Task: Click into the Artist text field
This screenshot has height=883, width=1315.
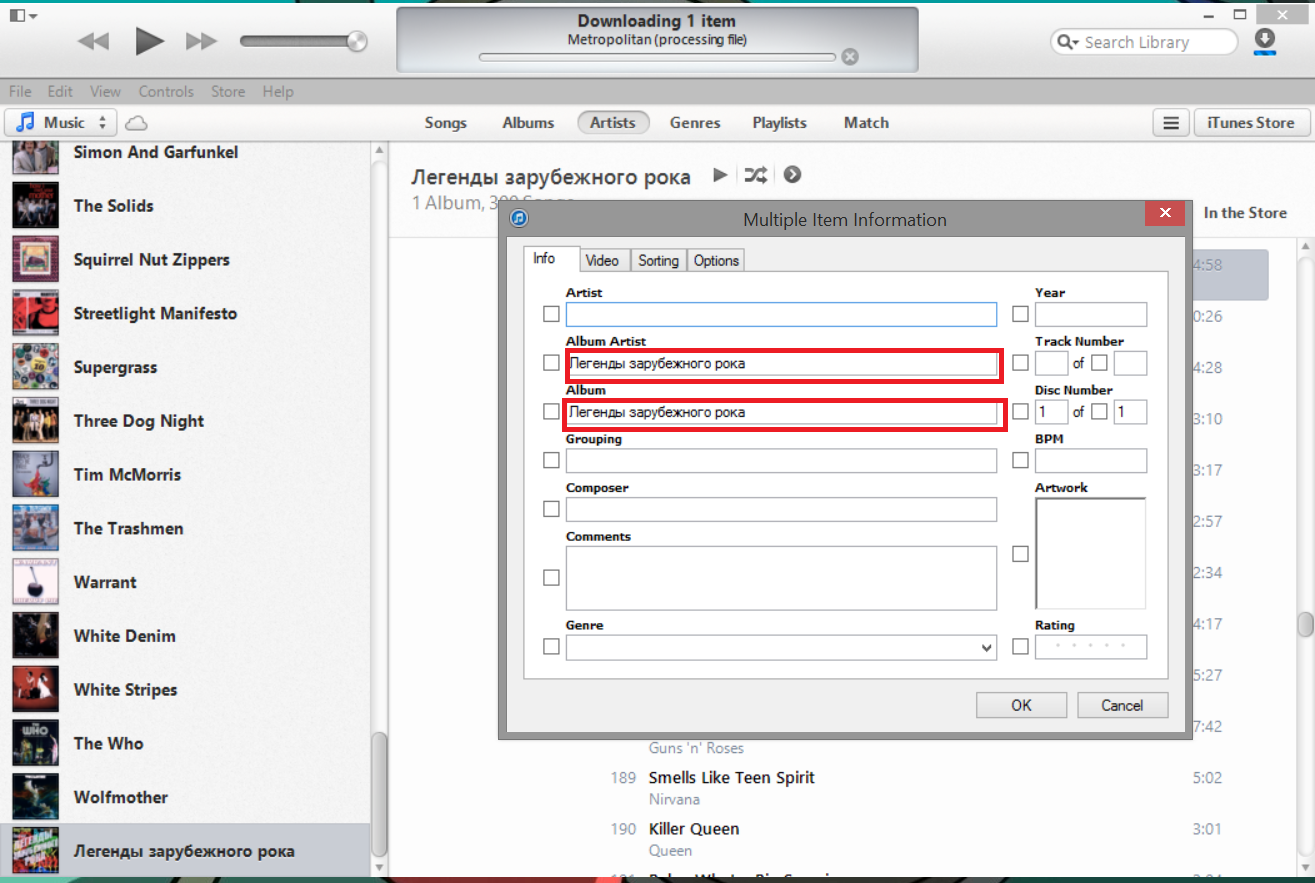Action: tap(781, 314)
